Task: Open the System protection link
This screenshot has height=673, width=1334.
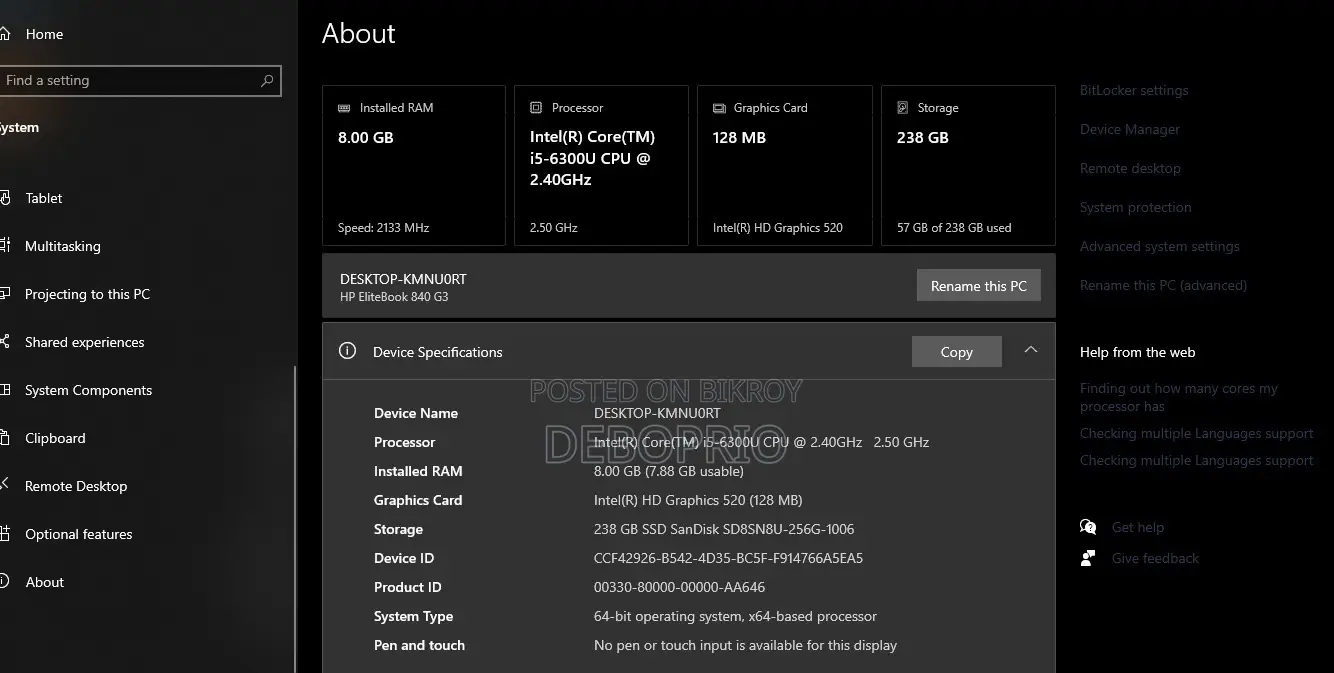Action: click(x=1136, y=207)
